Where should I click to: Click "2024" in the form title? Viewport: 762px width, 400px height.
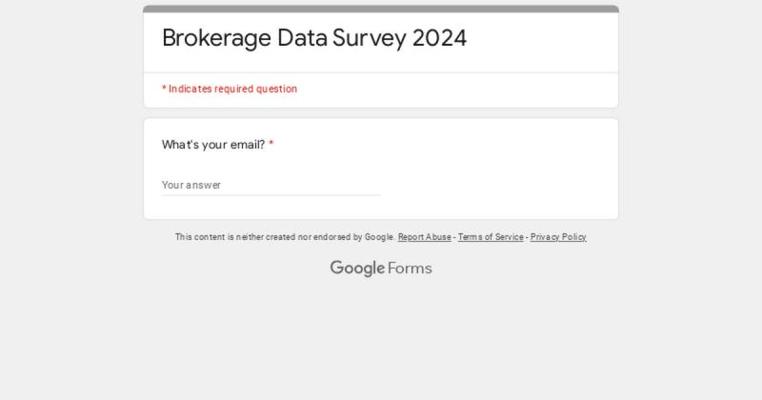(x=439, y=38)
